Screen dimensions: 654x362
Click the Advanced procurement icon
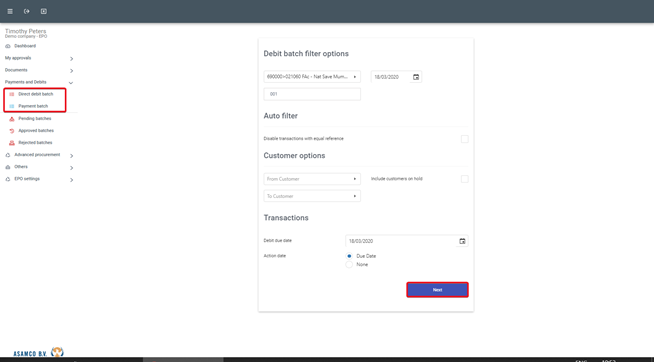click(8, 155)
